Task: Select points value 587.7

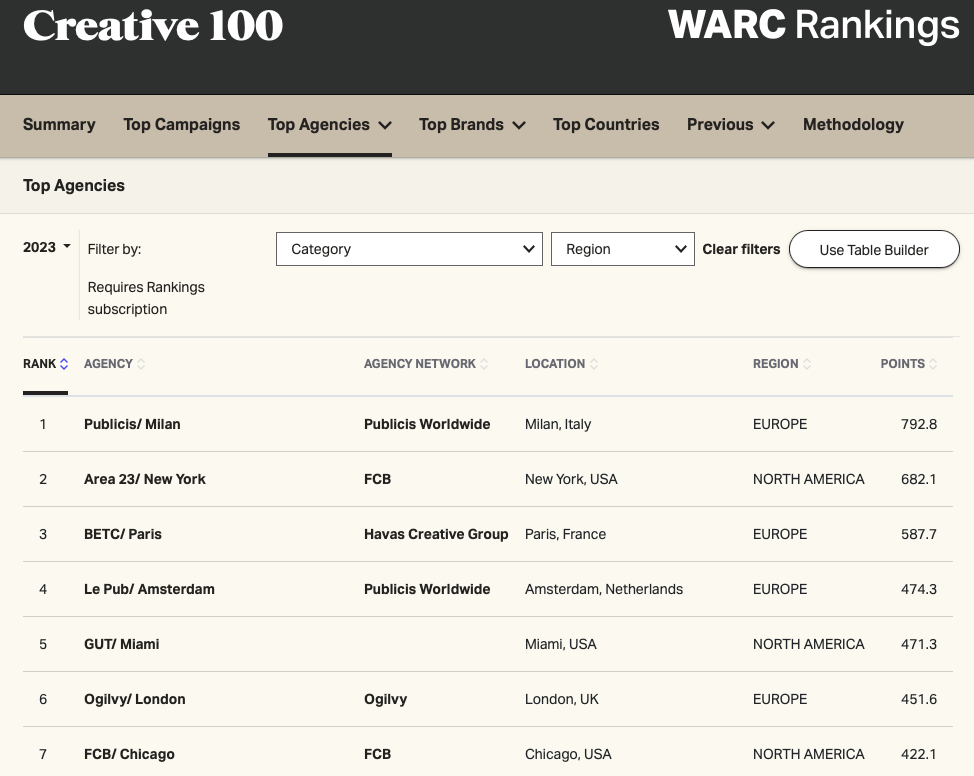Action: pyautogui.click(x=919, y=534)
